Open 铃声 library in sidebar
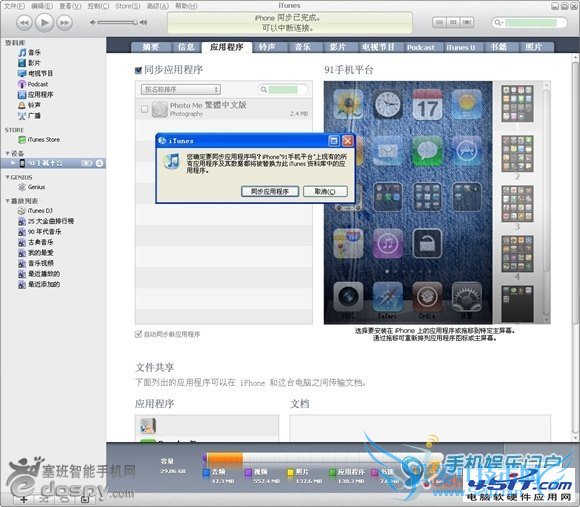The height and width of the screenshot is (507, 580). (x=30, y=105)
